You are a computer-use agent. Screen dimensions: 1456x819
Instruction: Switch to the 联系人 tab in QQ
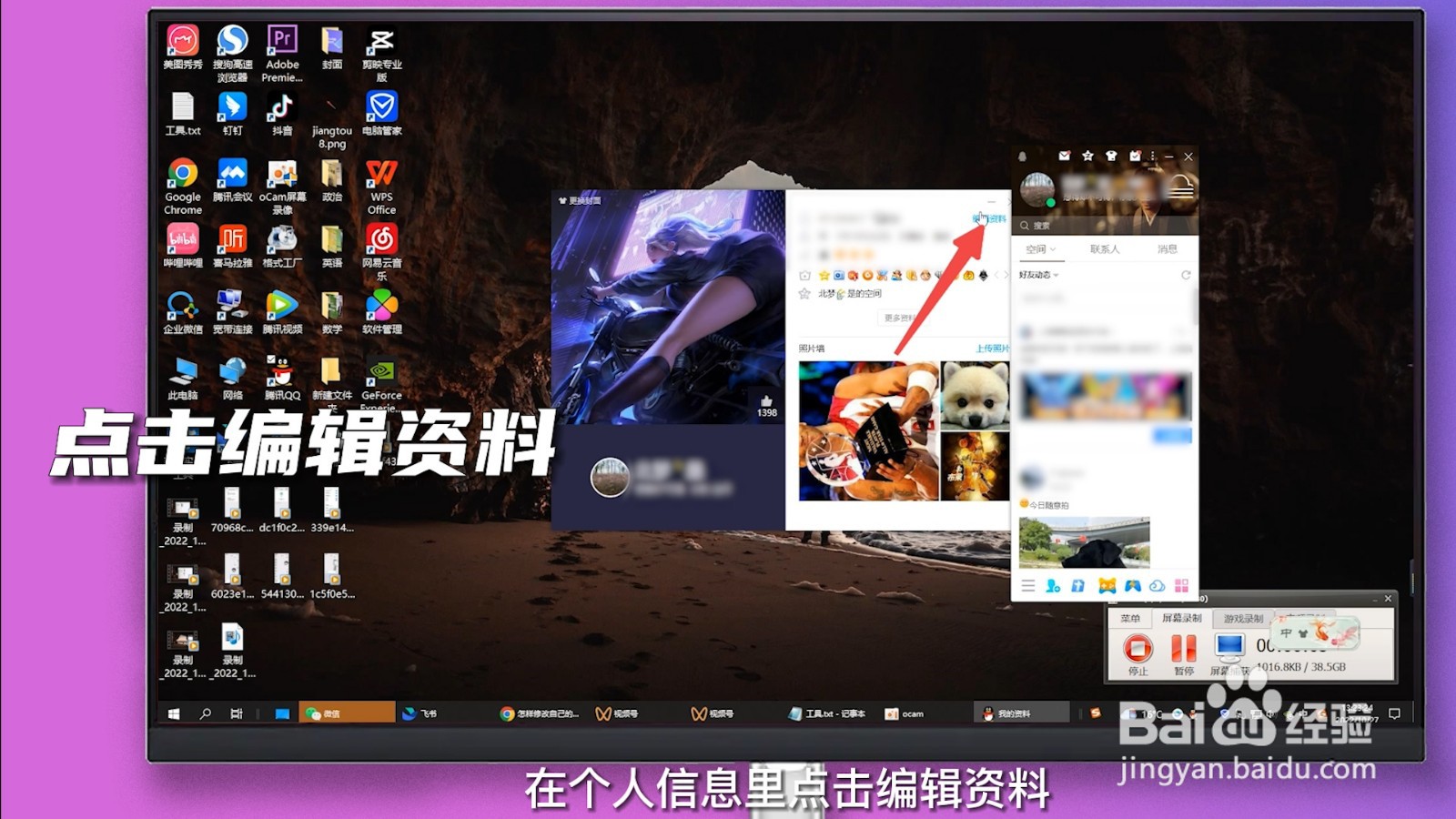point(1105,249)
